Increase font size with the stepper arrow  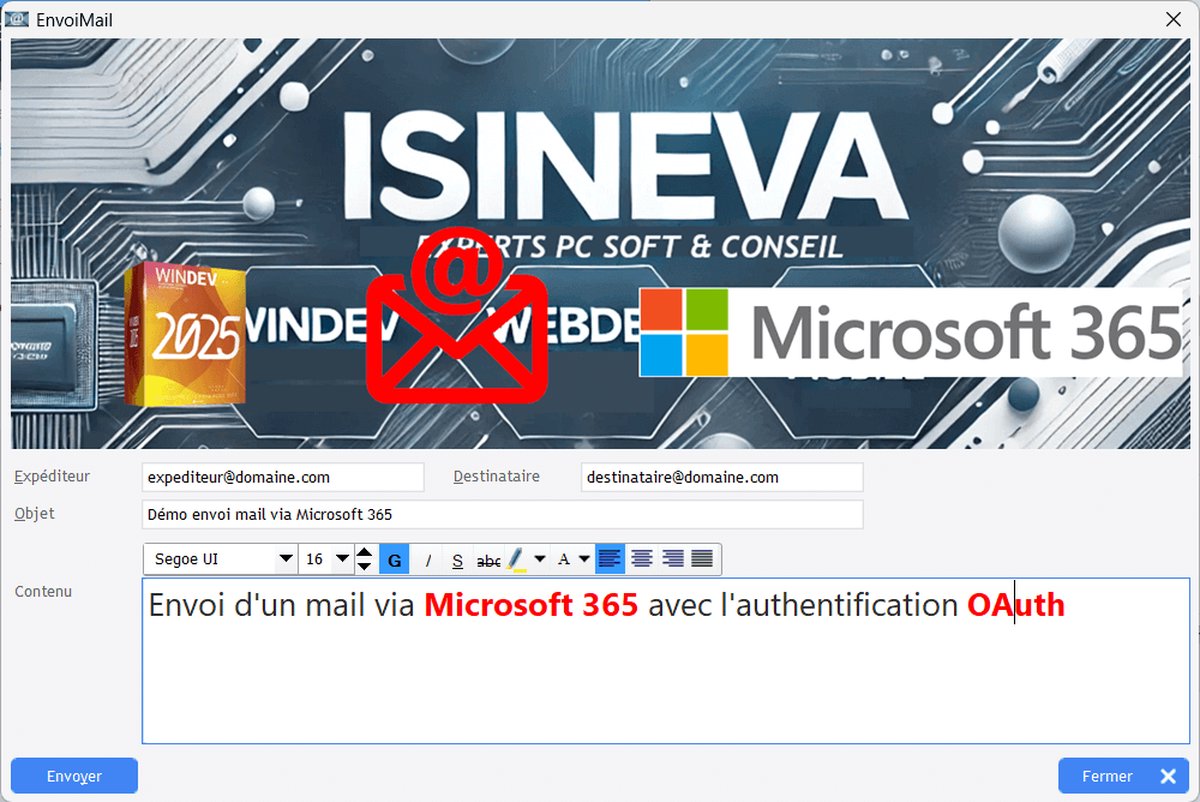coord(364,552)
